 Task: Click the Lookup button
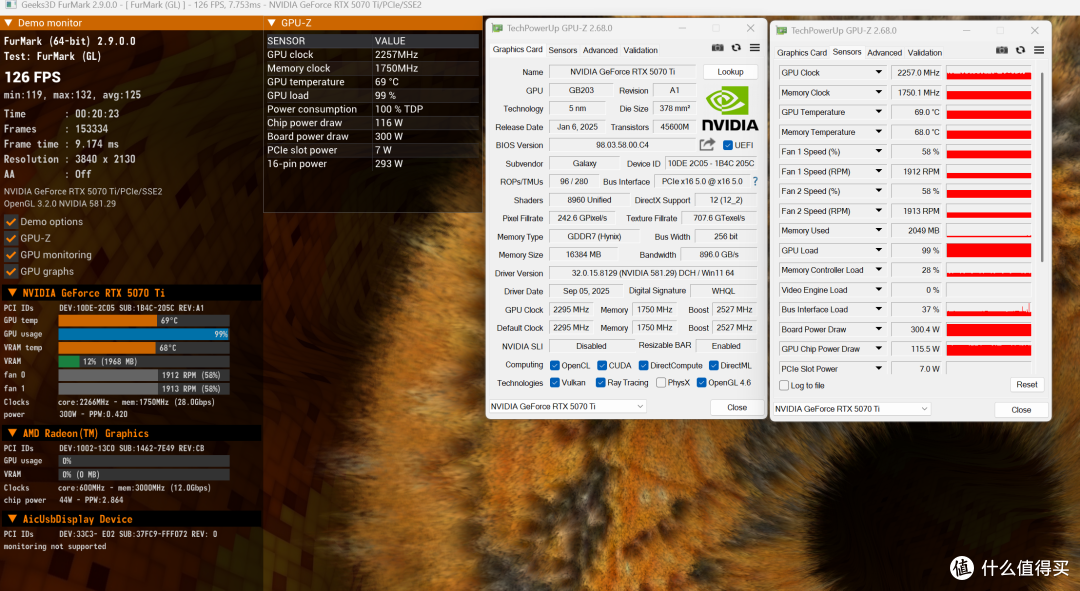730,72
